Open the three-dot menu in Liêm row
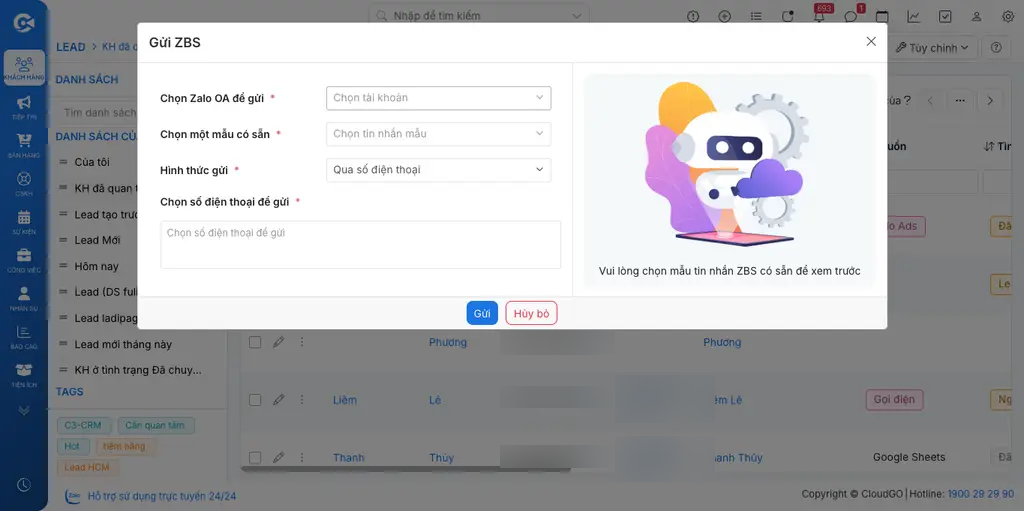1024x511 pixels. (x=302, y=399)
